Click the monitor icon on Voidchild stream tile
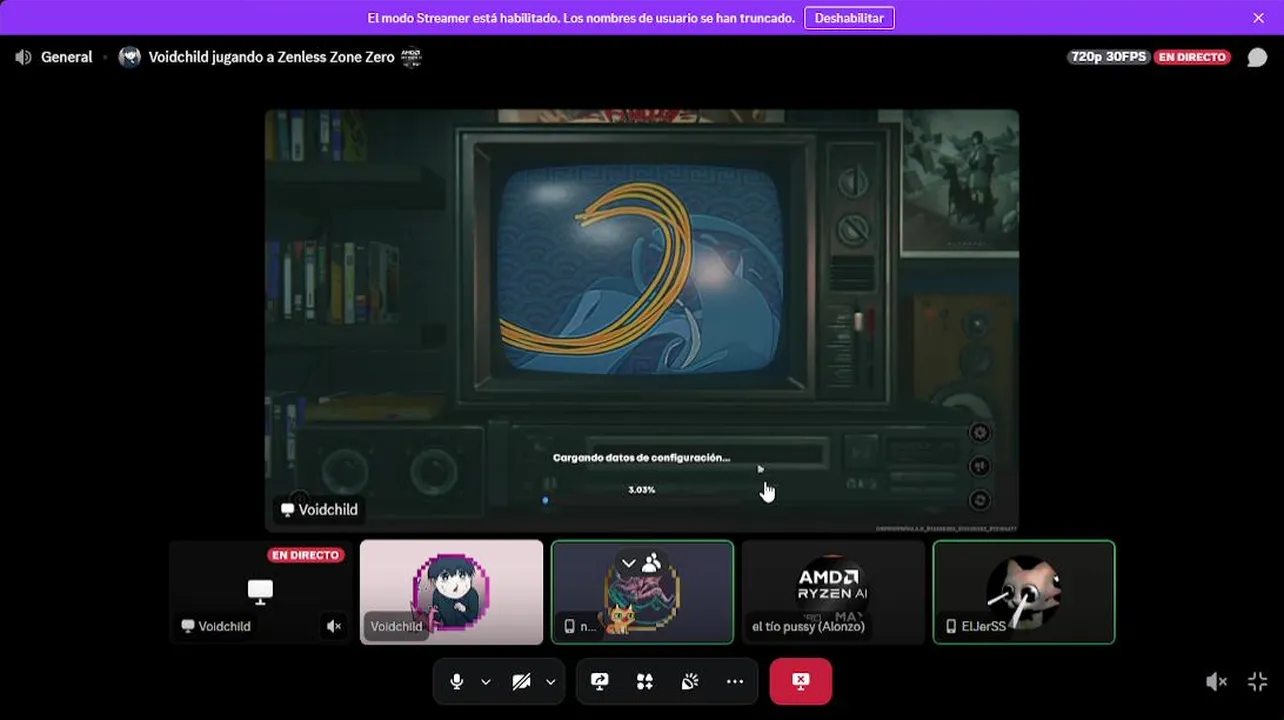 tap(260, 592)
